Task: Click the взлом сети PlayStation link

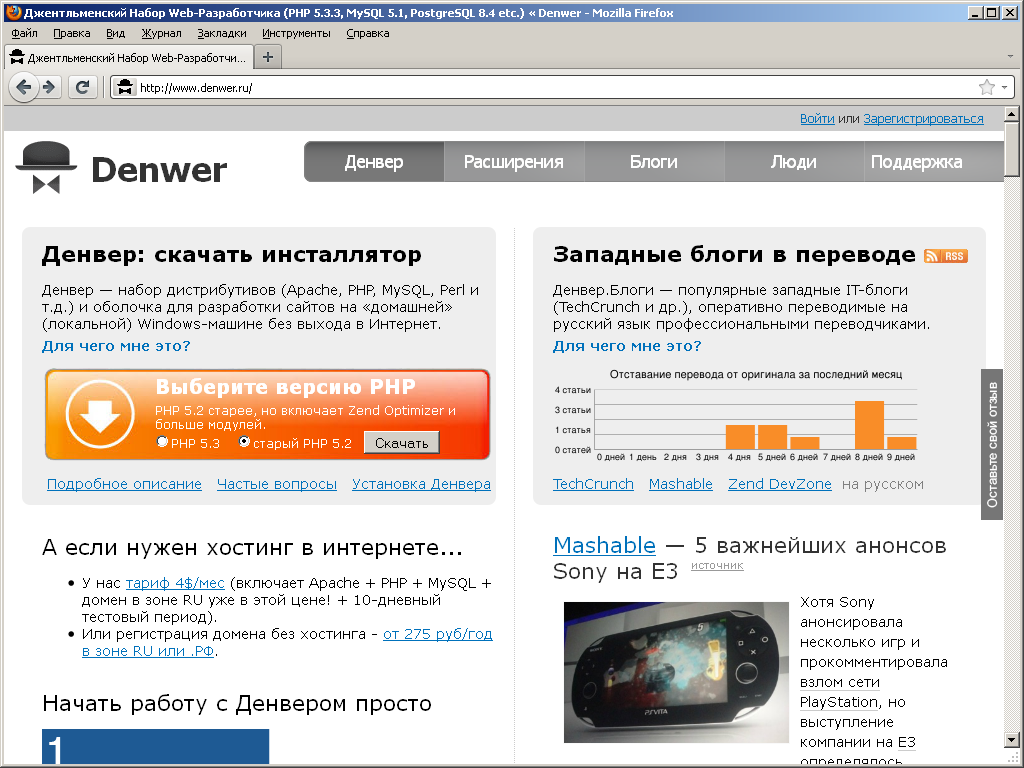Action: [x=840, y=692]
